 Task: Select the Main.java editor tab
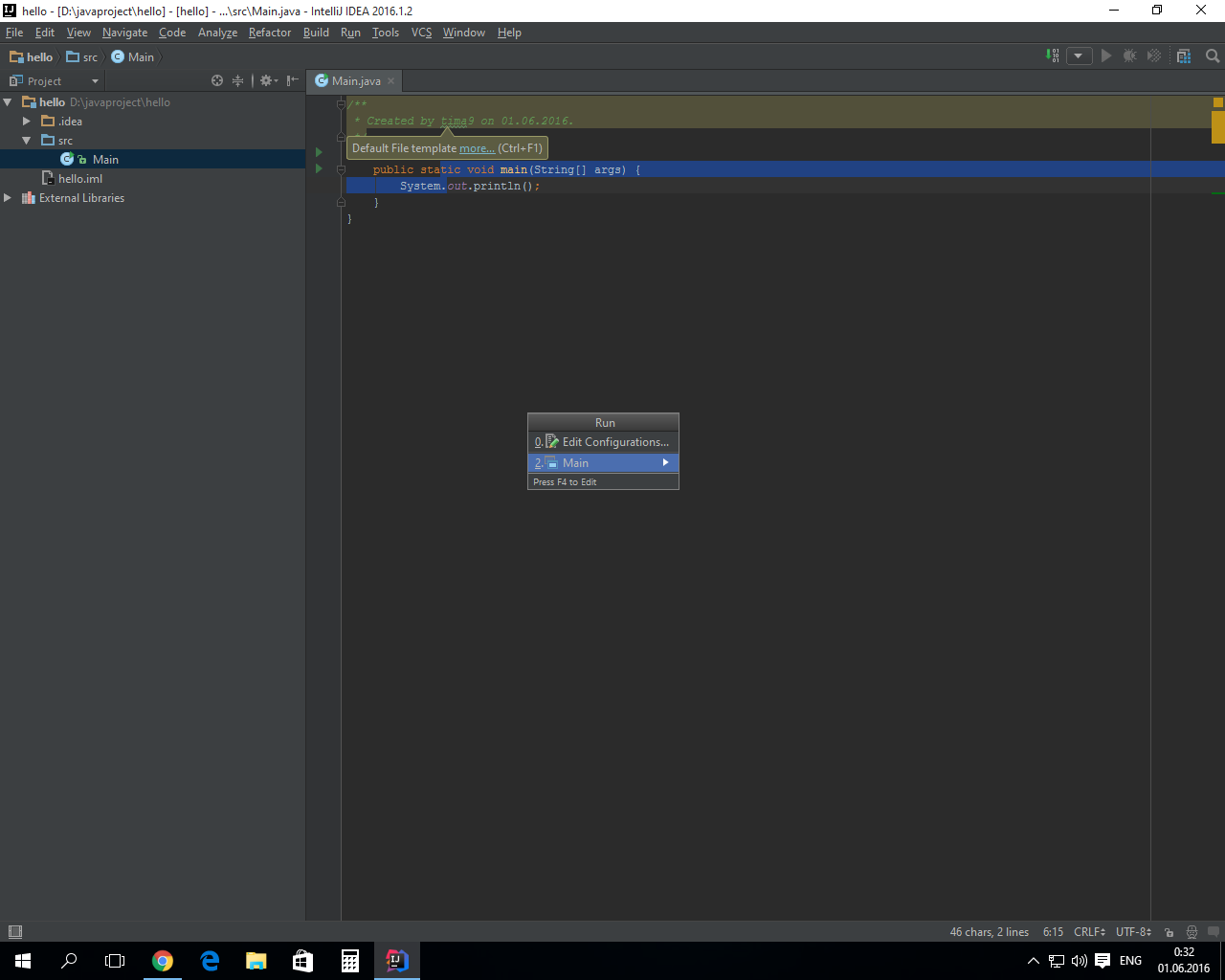356,81
